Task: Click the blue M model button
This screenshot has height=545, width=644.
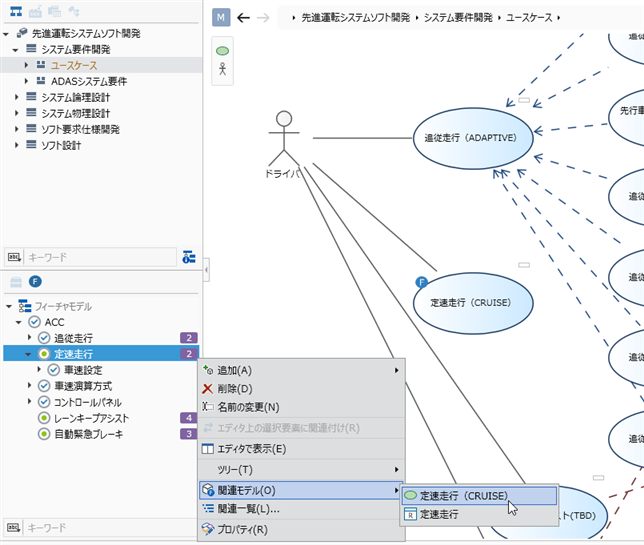Action: pyautogui.click(x=222, y=18)
